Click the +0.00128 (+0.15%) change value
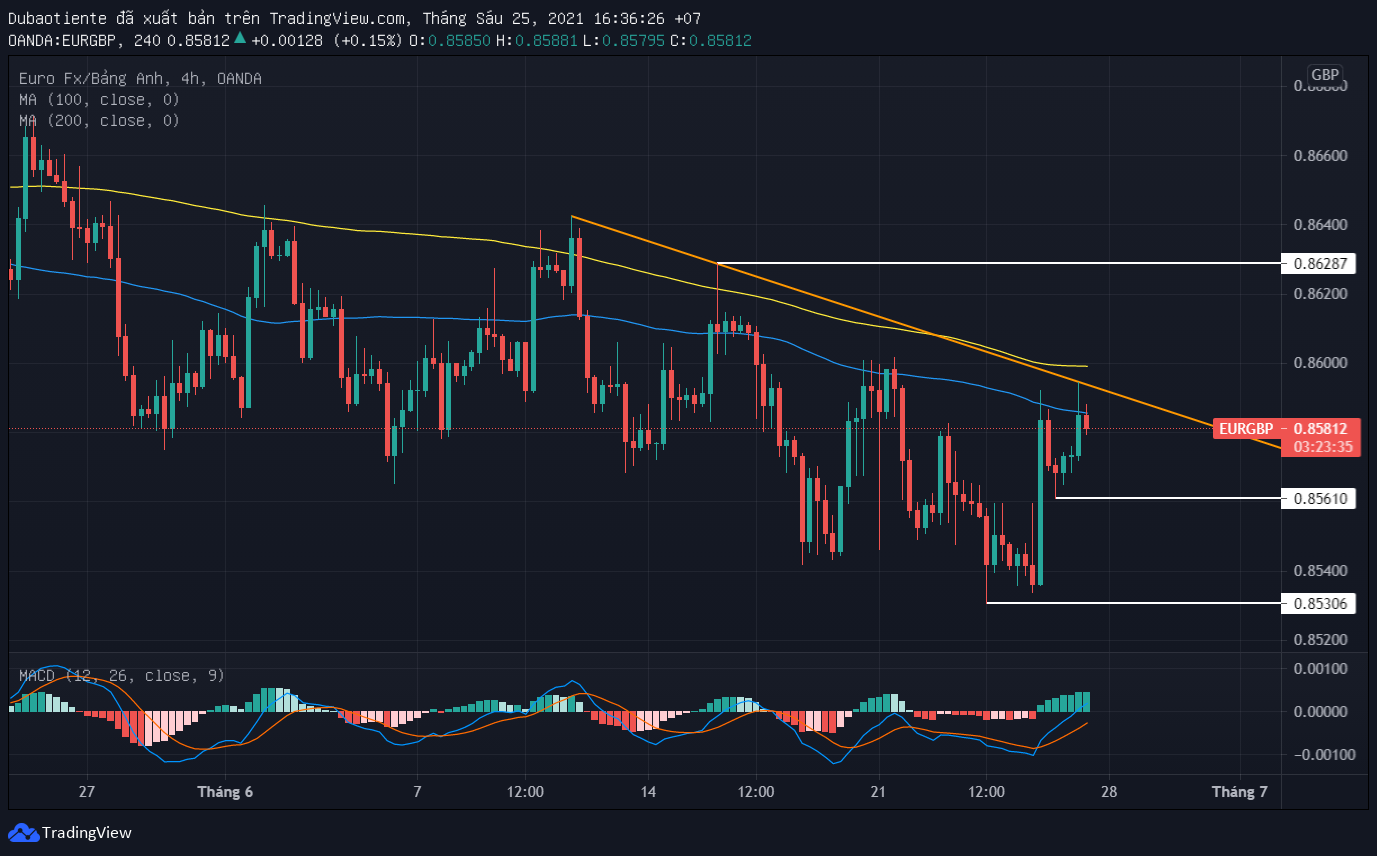 (326, 40)
